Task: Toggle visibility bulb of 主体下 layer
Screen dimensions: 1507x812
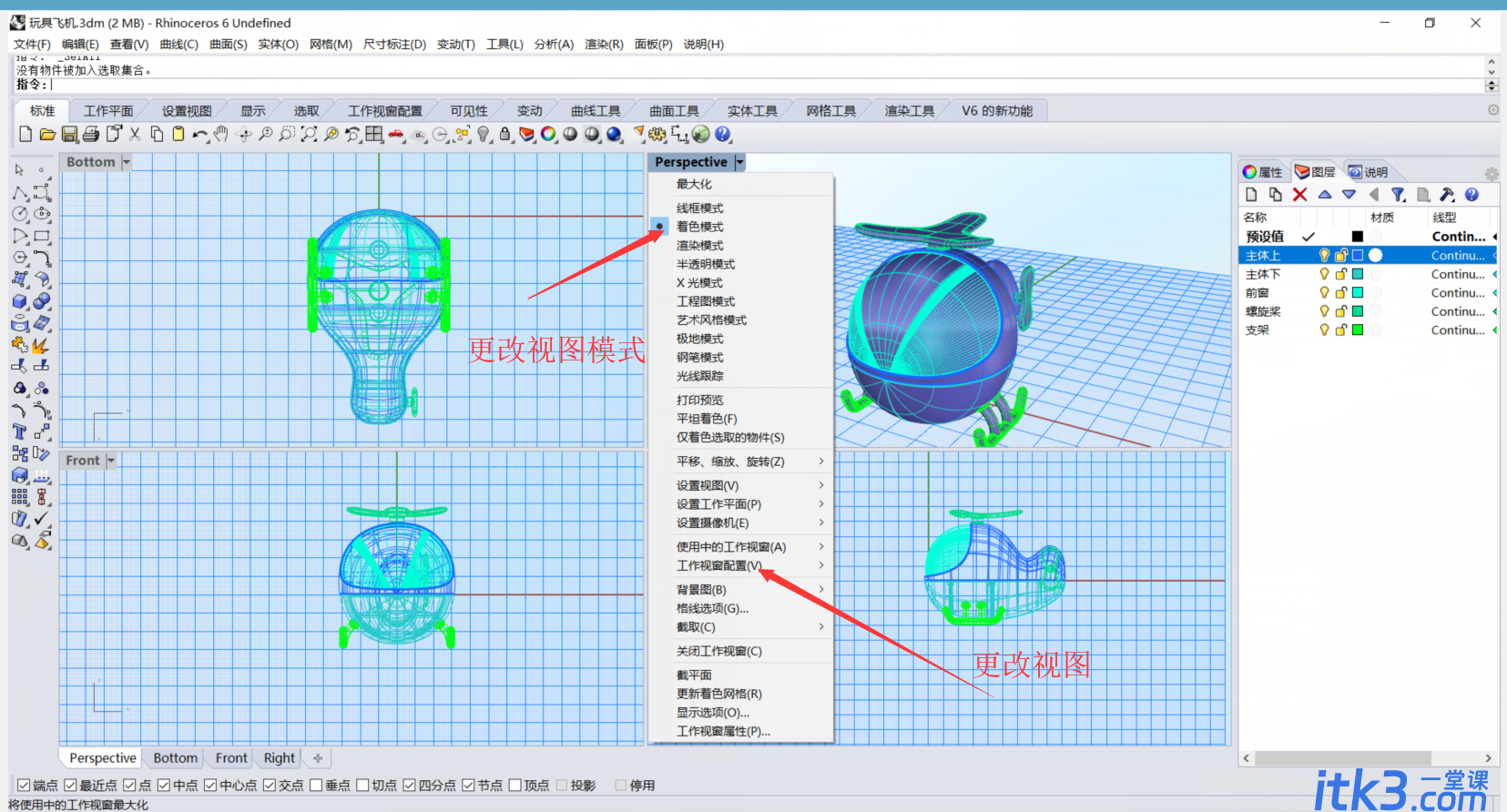Action: pos(1325,274)
